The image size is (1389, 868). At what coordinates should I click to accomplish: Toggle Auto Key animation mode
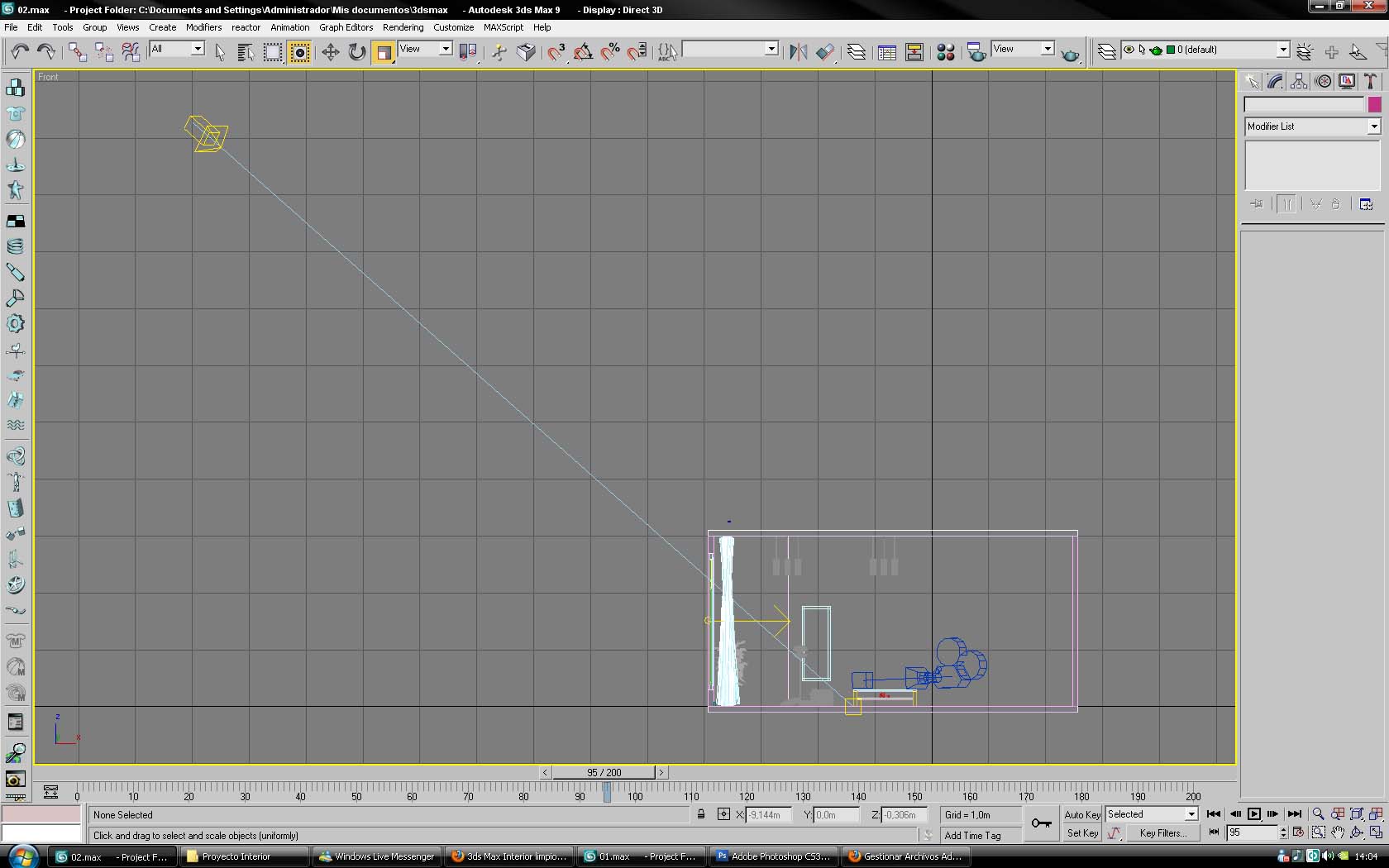coord(1081,814)
